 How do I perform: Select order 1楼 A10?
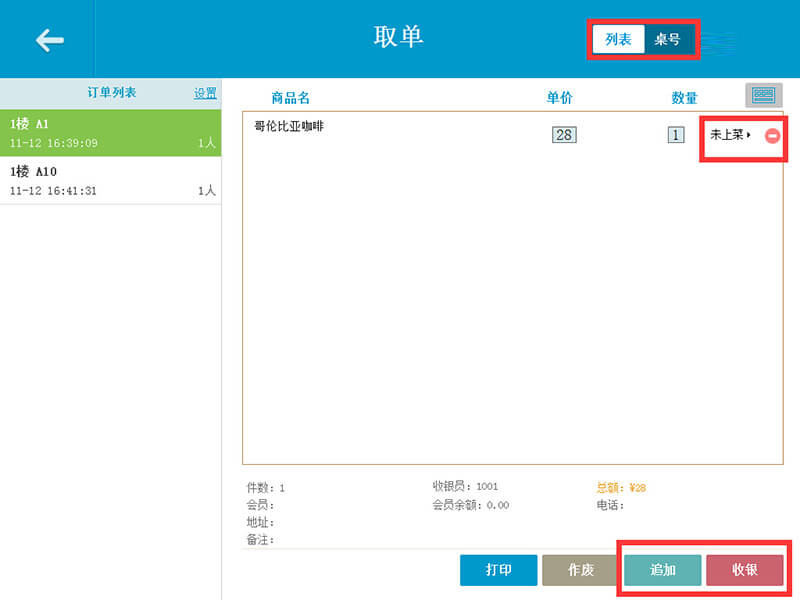(x=111, y=181)
